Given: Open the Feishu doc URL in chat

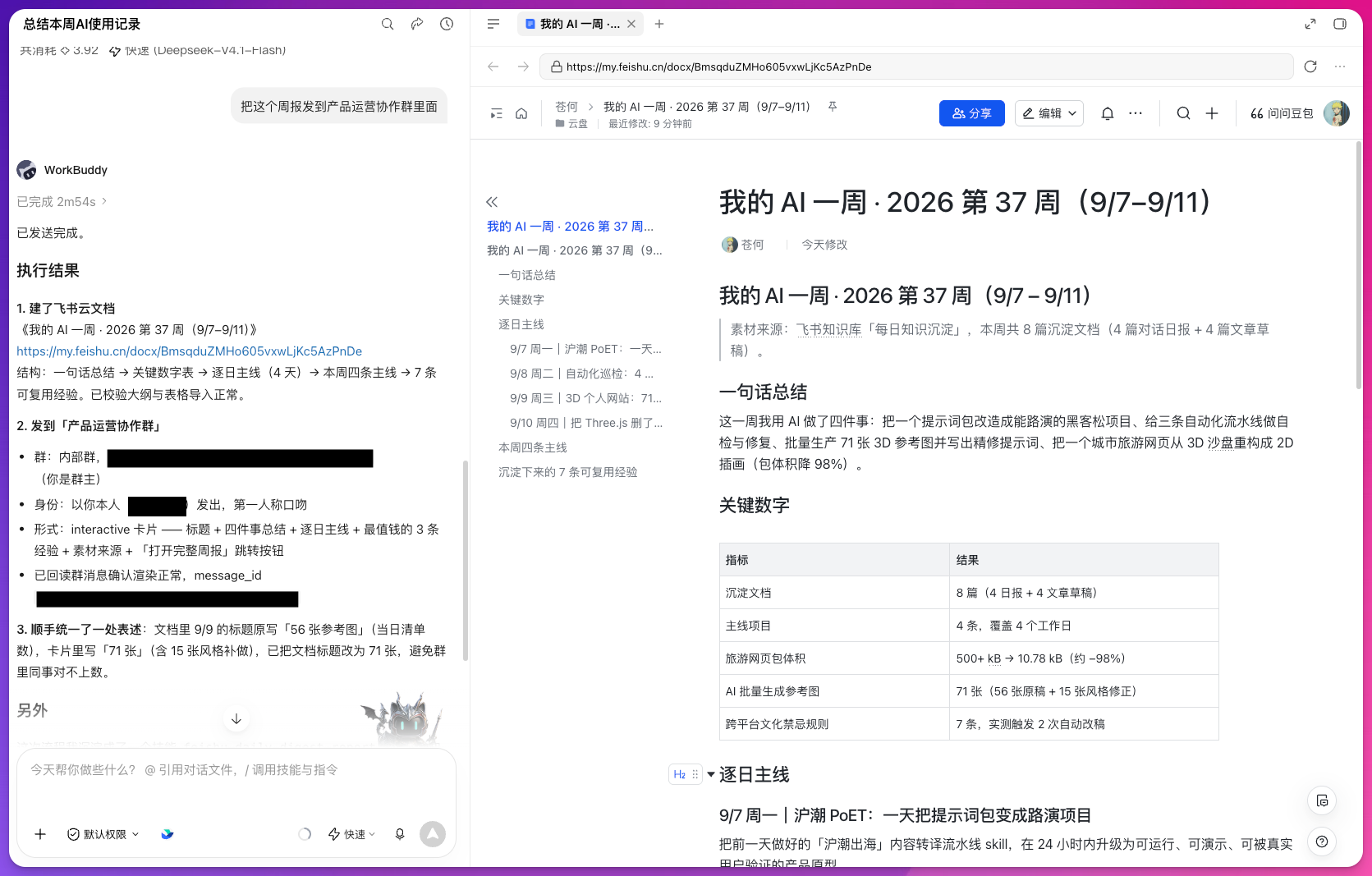Looking at the screenshot, I should click(x=190, y=351).
